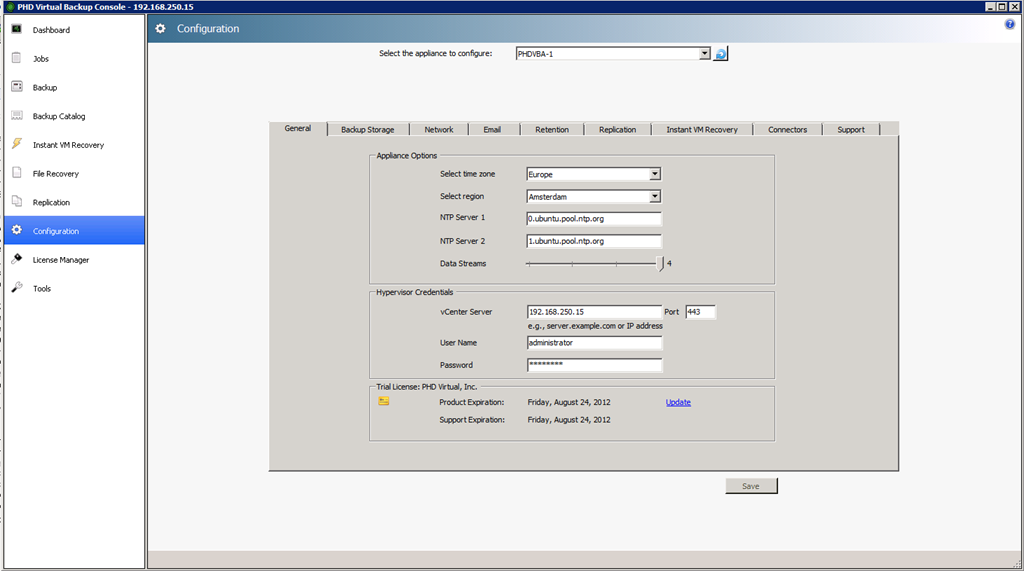Image resolution: width=1024 pixels, height=571 pixels.
Task: Click the License Manager icon
Action: coord(17,259)
